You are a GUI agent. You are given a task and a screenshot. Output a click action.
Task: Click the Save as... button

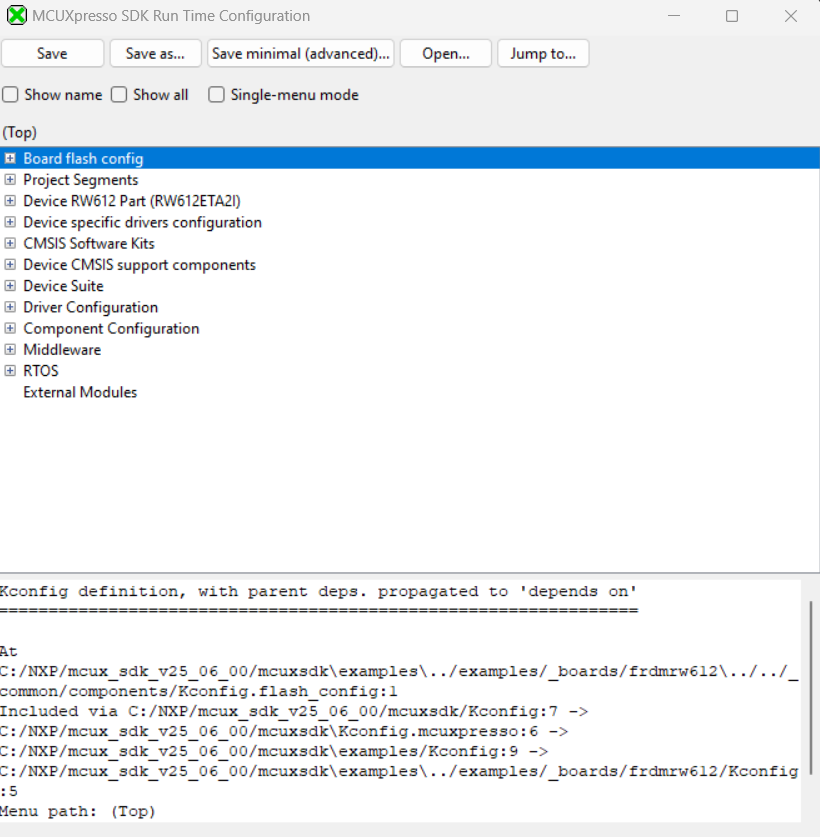155,53
